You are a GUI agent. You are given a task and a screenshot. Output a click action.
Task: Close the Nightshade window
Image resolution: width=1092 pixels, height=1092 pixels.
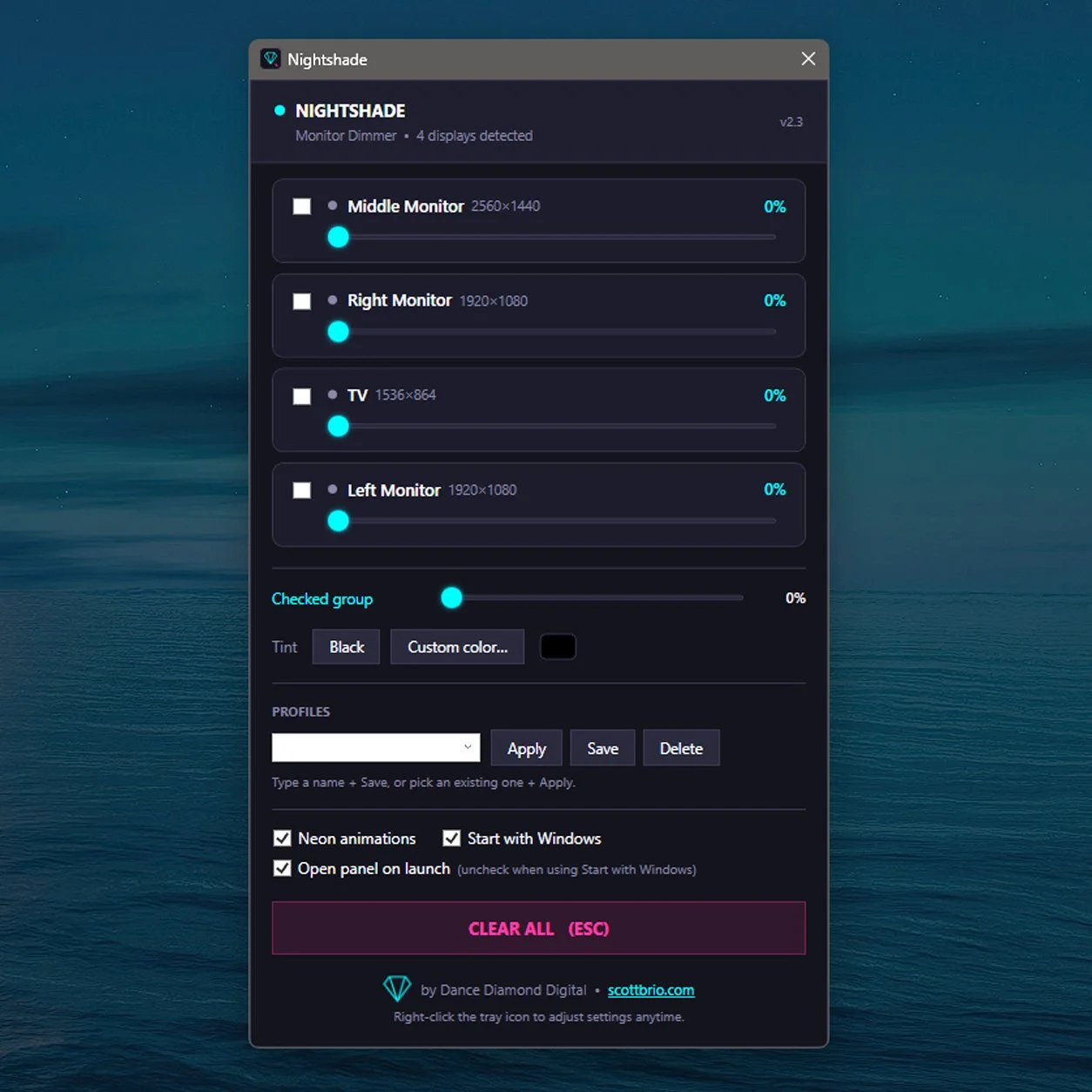coord(808,58)
